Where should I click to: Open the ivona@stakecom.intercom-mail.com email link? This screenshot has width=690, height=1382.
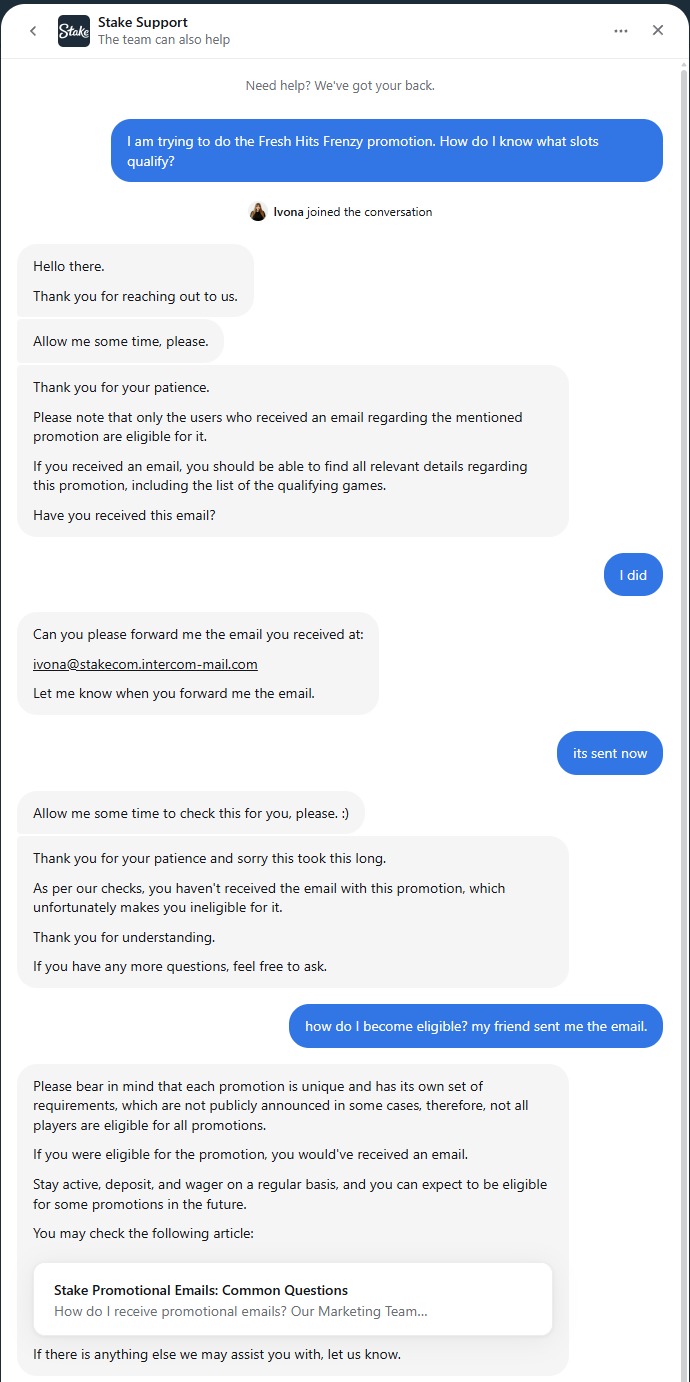[146, 664]
